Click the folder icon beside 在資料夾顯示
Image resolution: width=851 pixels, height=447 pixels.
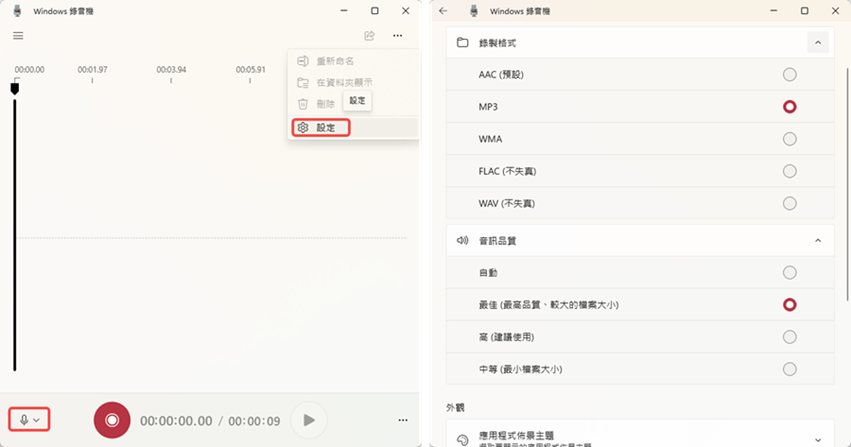coord(303,82)
